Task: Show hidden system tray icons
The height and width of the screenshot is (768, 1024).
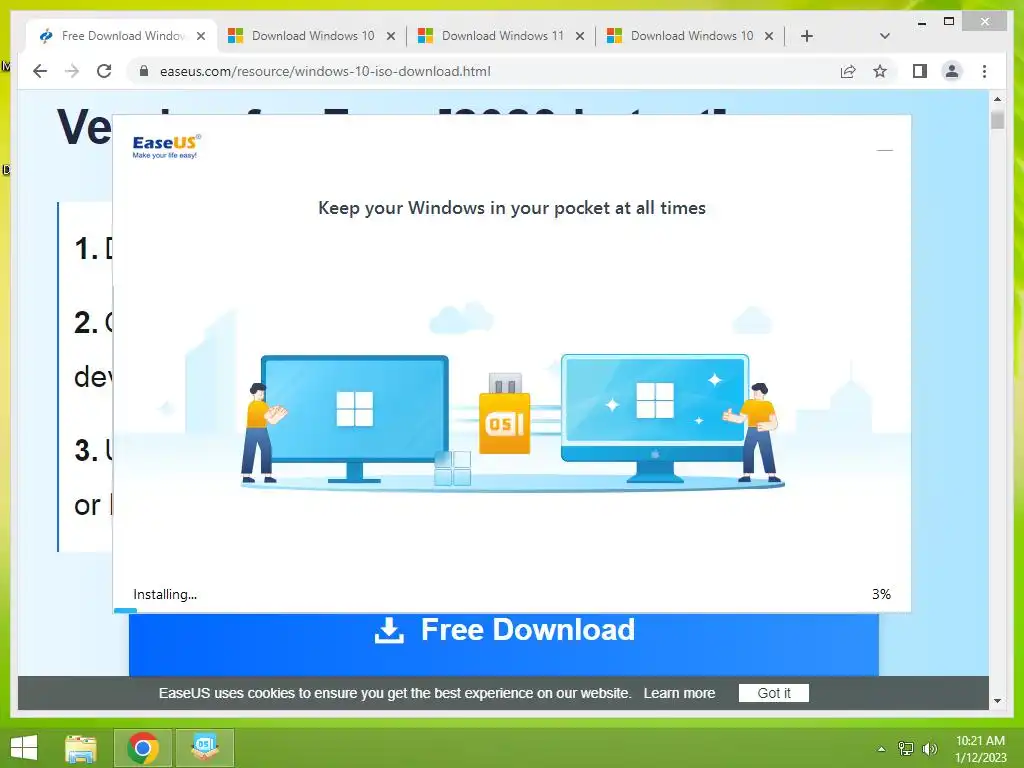Action: click(881, 749)
